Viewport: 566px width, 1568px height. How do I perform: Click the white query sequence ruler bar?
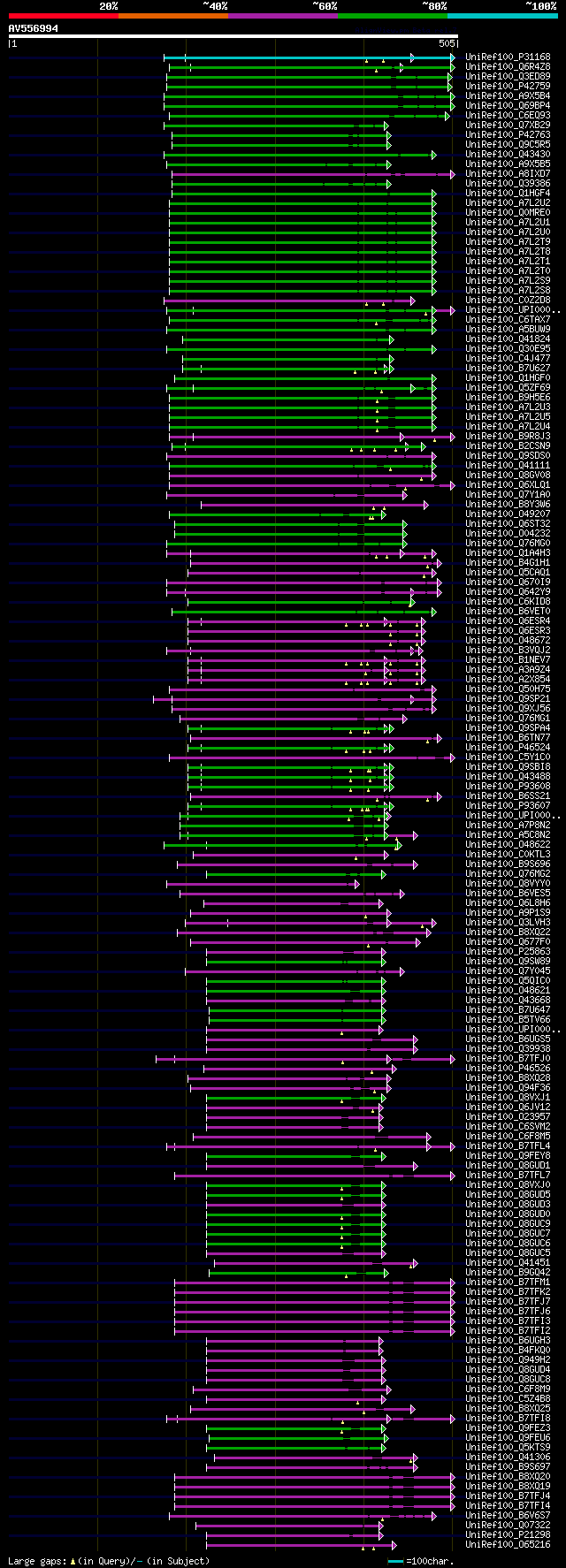(x=233, y=36)
